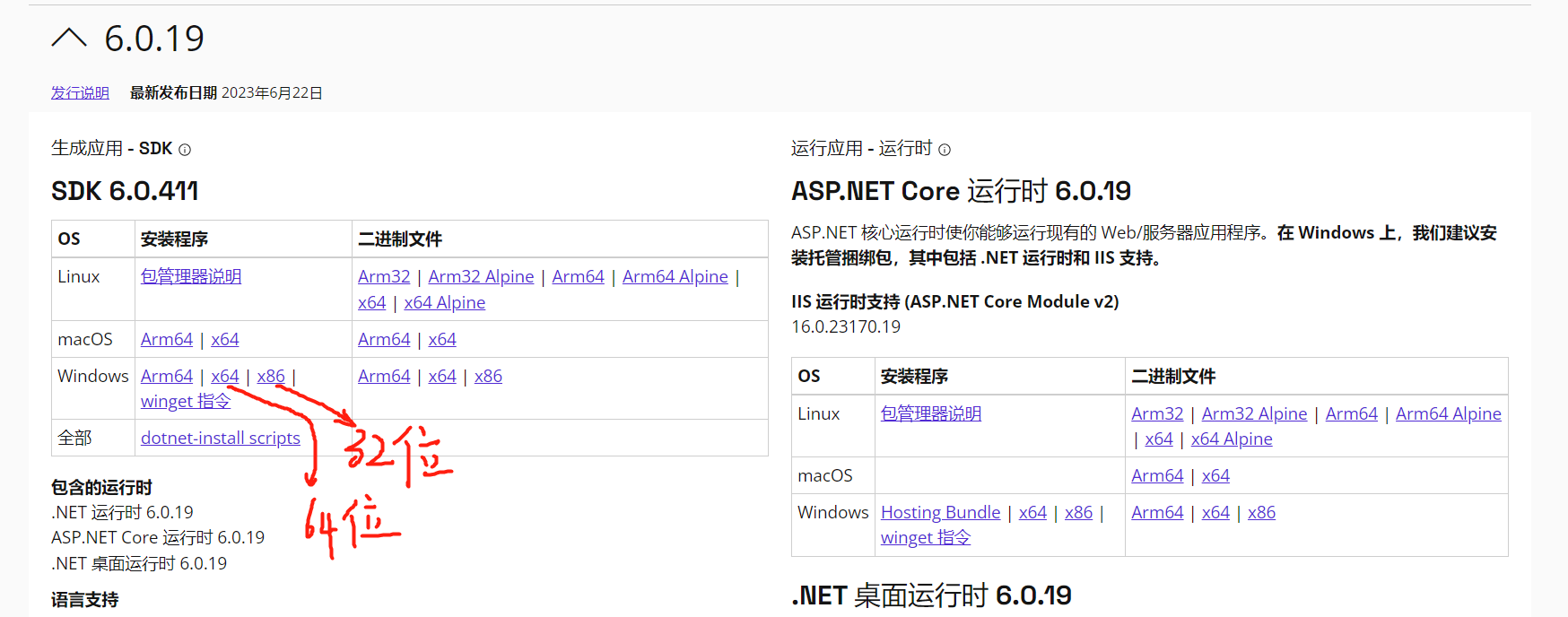1568x617 pixels.
Task: Download ASP.NET Core Windows x86 binary
Action: pyautogui.click(x=1261, y=512)
